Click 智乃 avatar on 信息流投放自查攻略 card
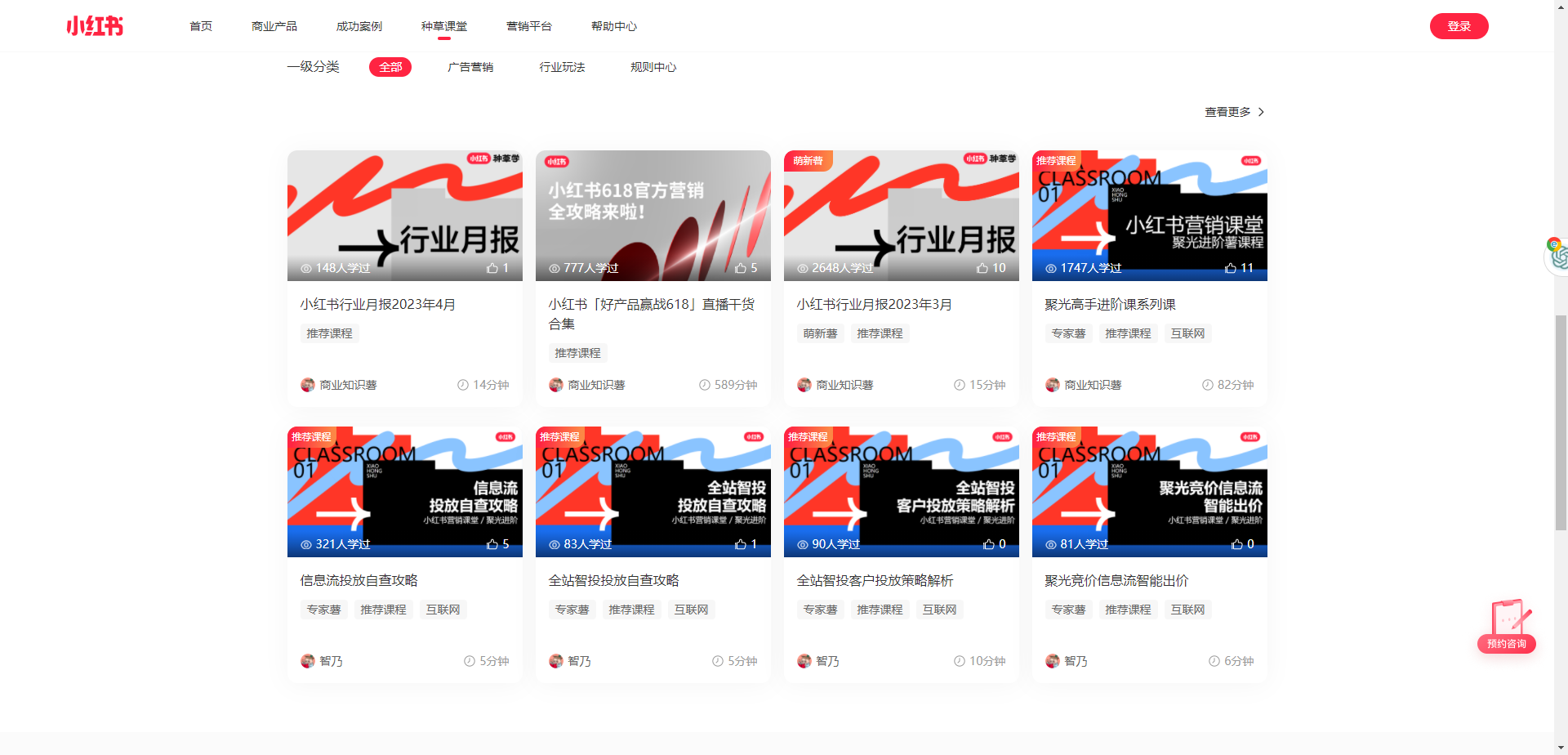Viewport: 1568px width, 755px height. [308, 661]
